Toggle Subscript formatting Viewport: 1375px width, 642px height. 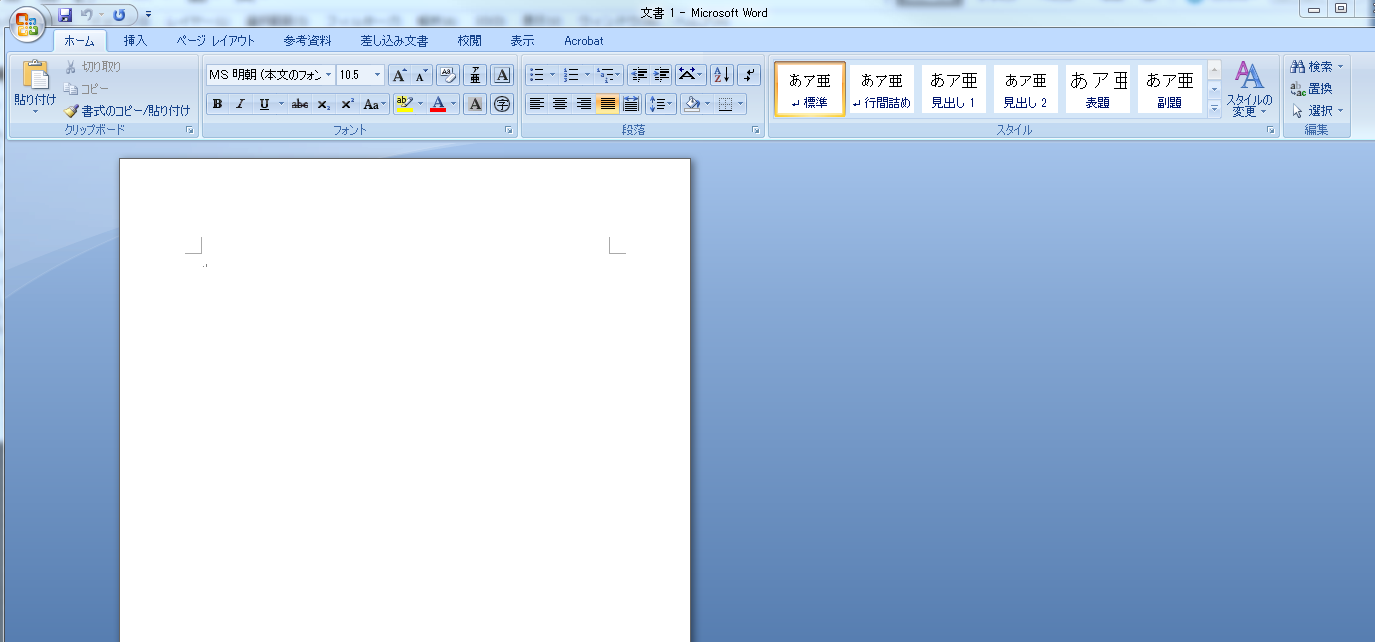[322, 103]
